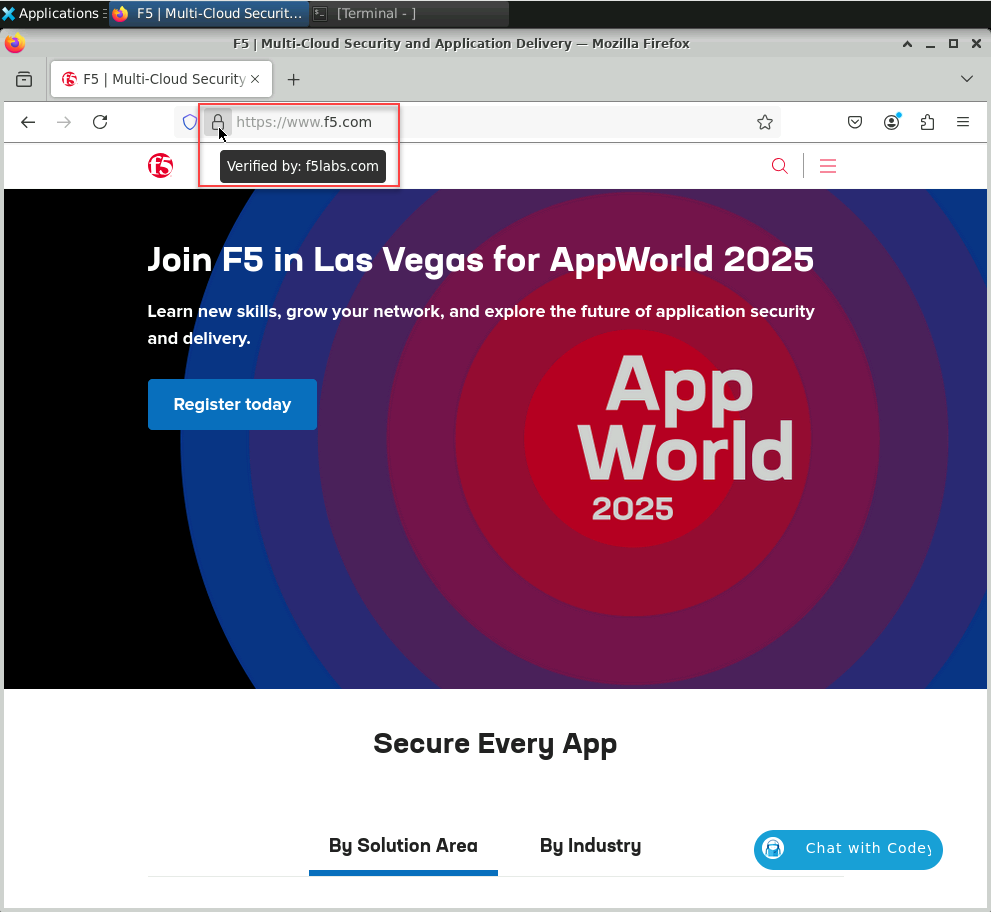Click the forward navigation arrow

64,122
